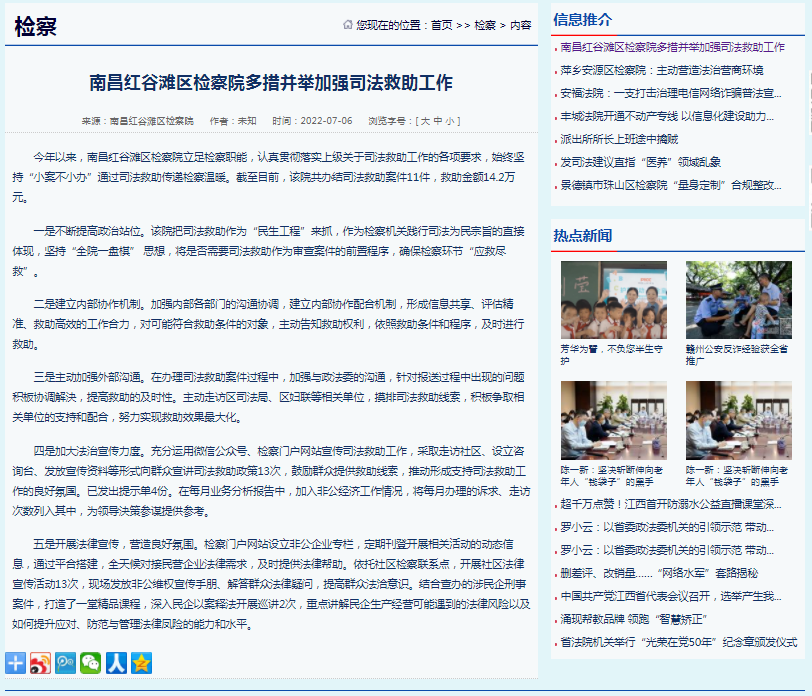Go to 首页 in the breadcrumb
This screenshot has width=812, height=696.
click(441, 25)
